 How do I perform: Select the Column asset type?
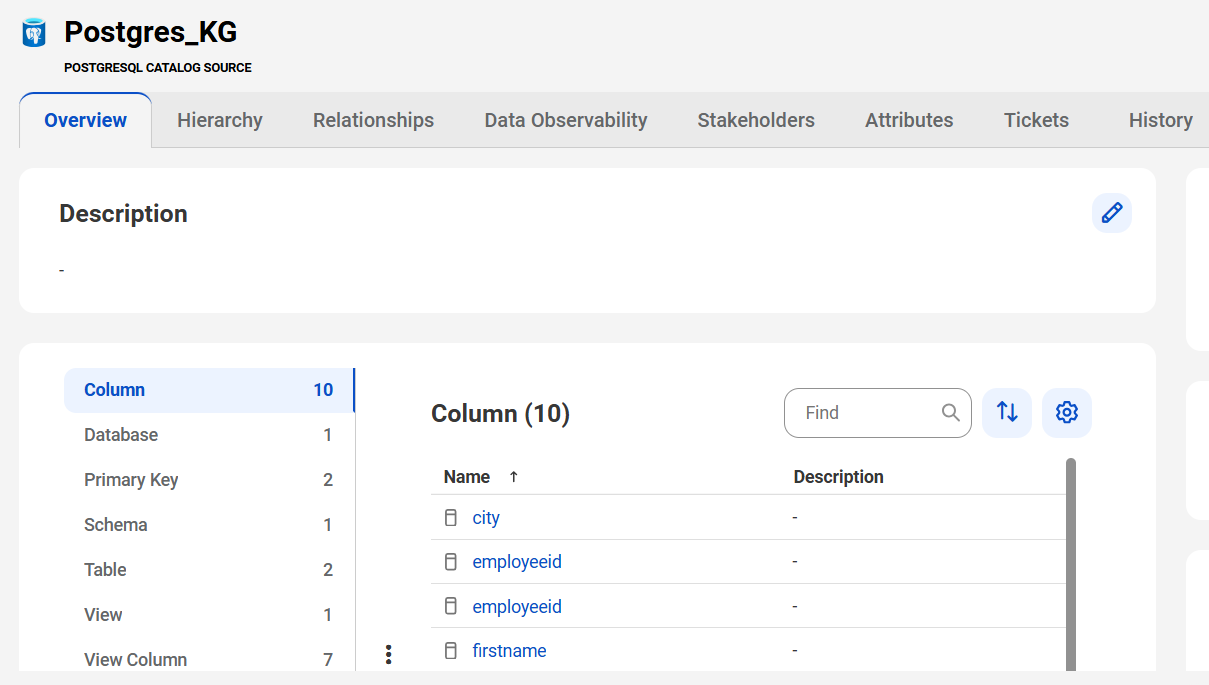tap(208, 390)
